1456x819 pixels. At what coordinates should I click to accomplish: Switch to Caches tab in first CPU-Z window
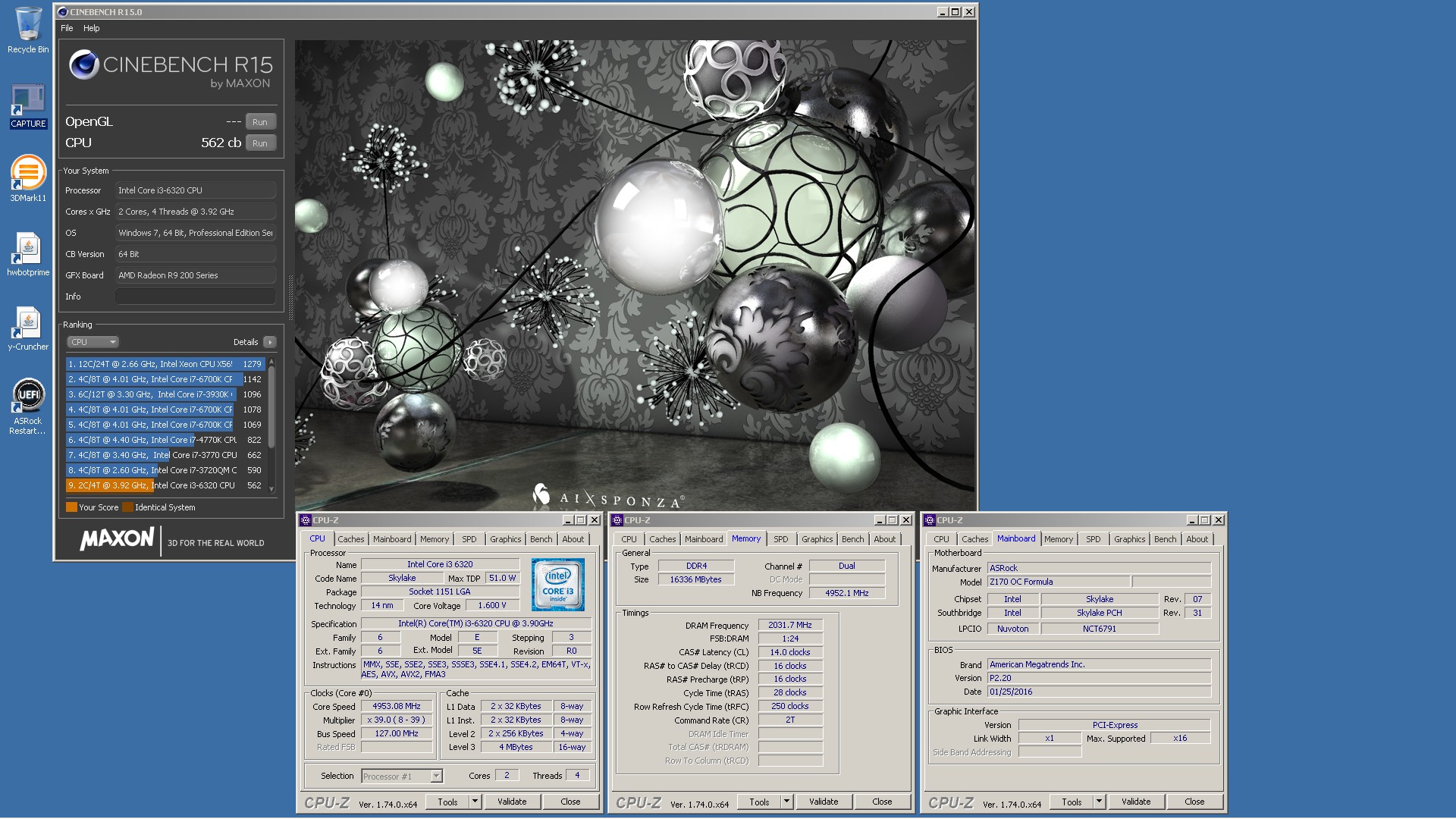tap(350, 539)
